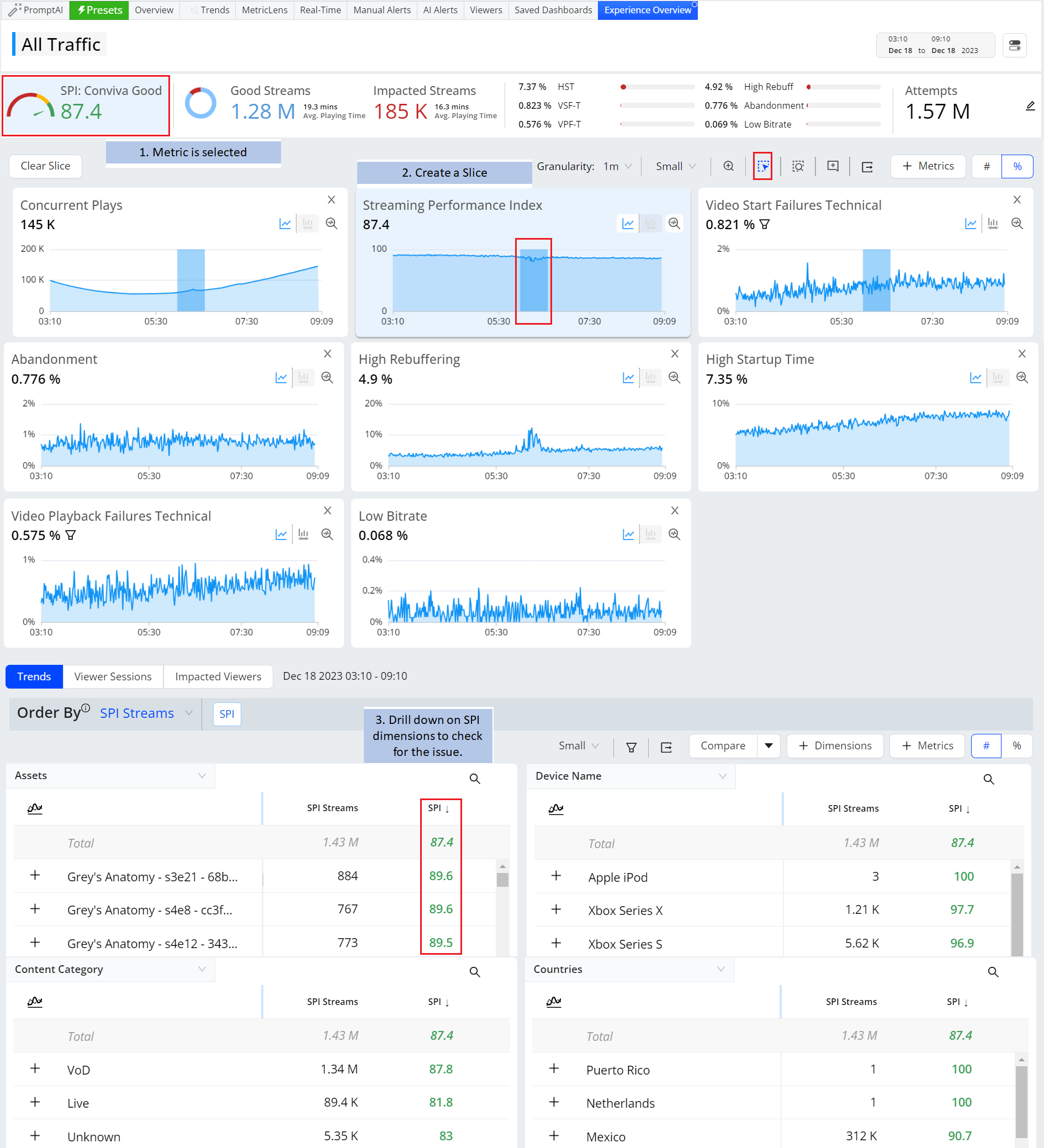Toggle number display in the metrics toolbar
Screen dimensions: 1044x1148
pyautogui.click(x=987, y=166)
